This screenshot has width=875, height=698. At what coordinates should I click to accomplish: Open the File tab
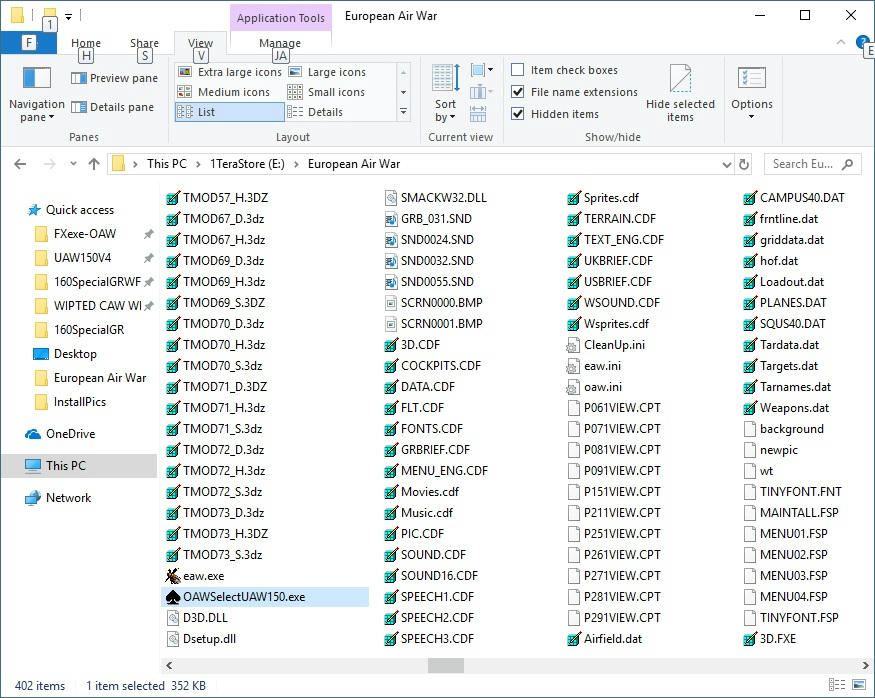click(x=29, y=42)
